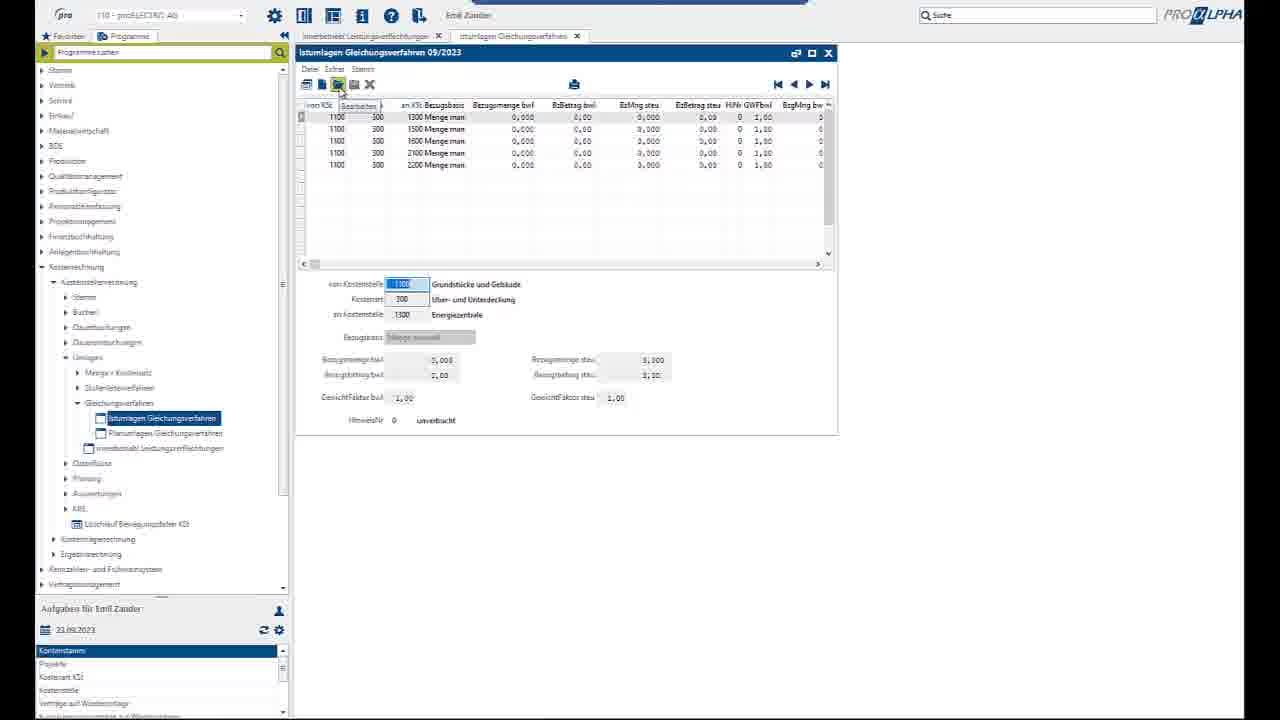Open the Extras menu
The height and width of the screenshot is (720, 1280).
tap(335, 69)
